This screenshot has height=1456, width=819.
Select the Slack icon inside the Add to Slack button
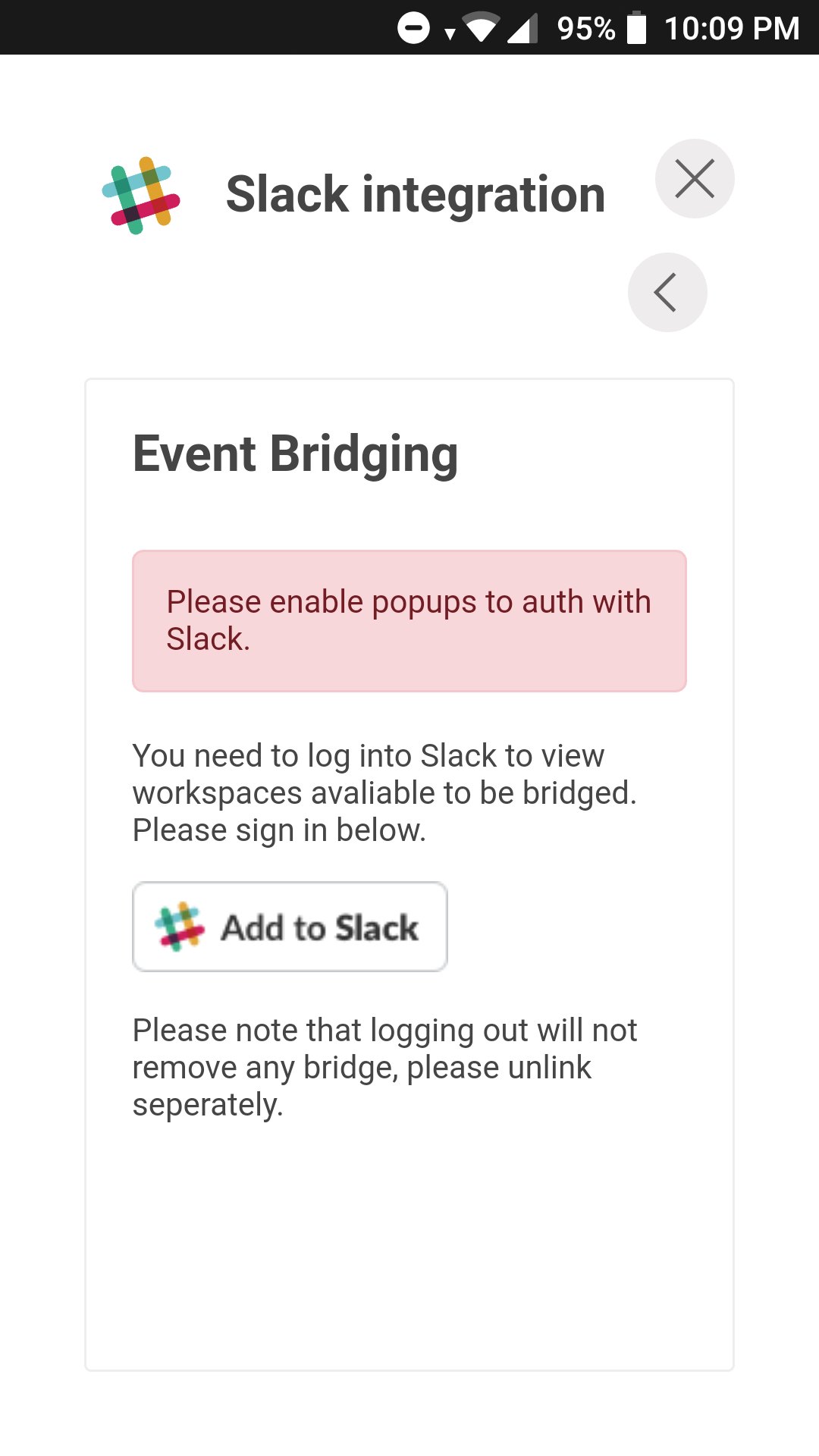[x=180, y=927]
